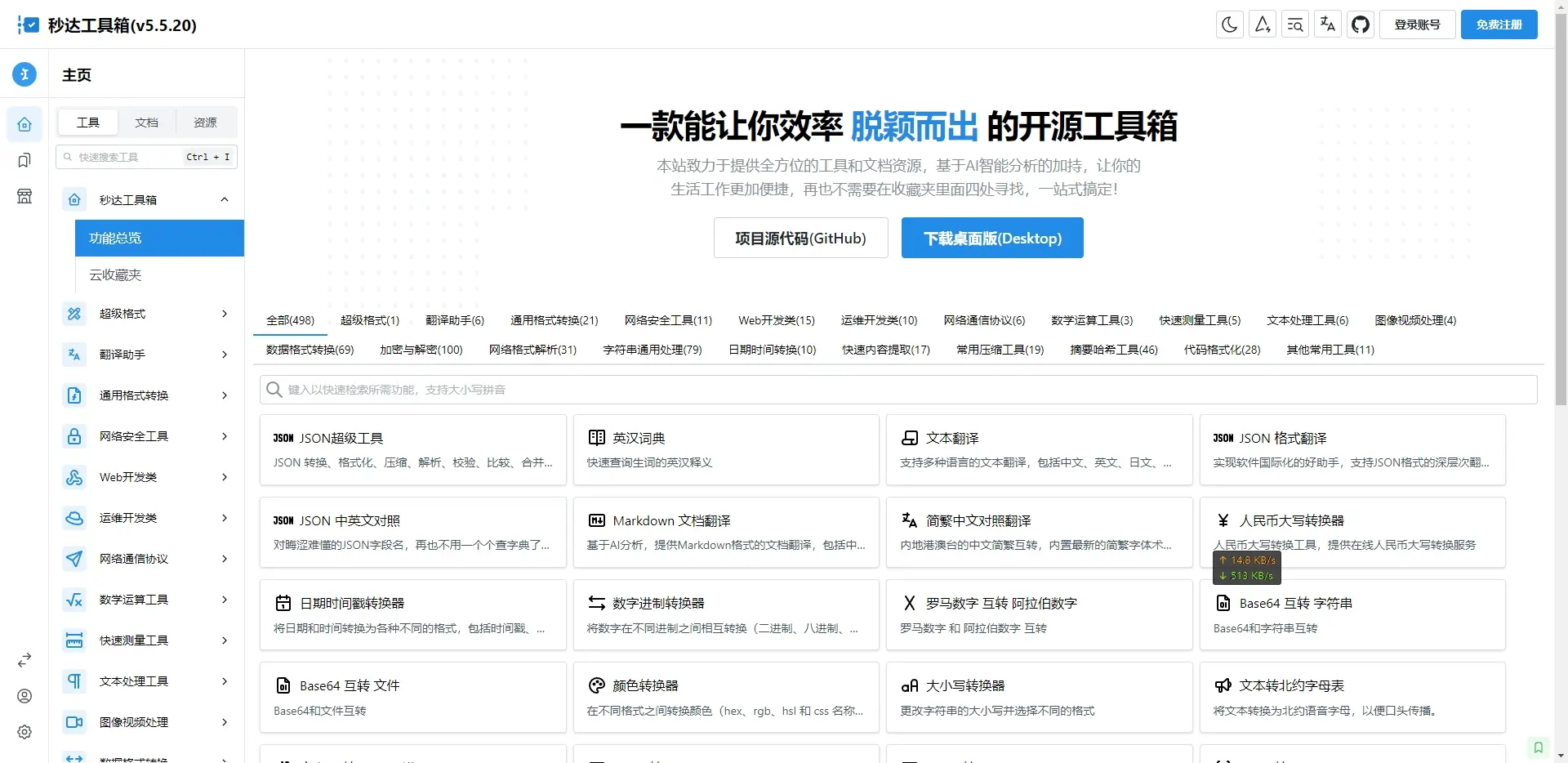Image resolution: width=1568 pixels, height=763 pixels.
Task: Click the home icon in left rail
Action: tap(24, 124)
